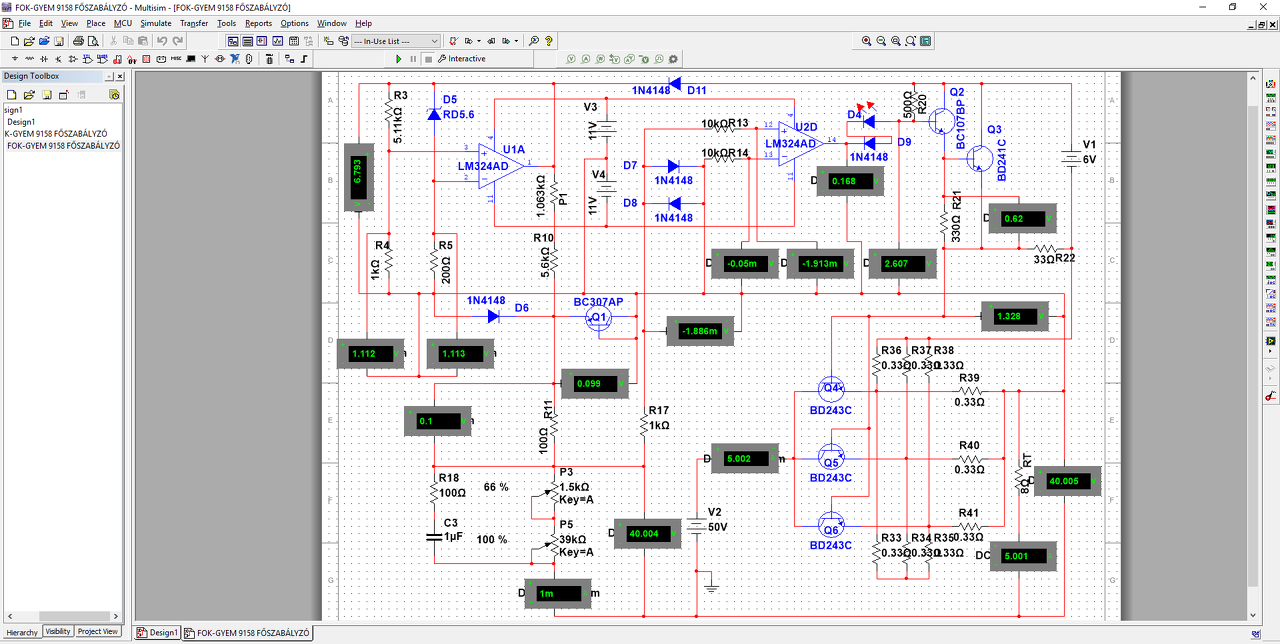1280x644 pixels.
Task: Toggle the Design Toolbox view button
Action: click(232, 41)
